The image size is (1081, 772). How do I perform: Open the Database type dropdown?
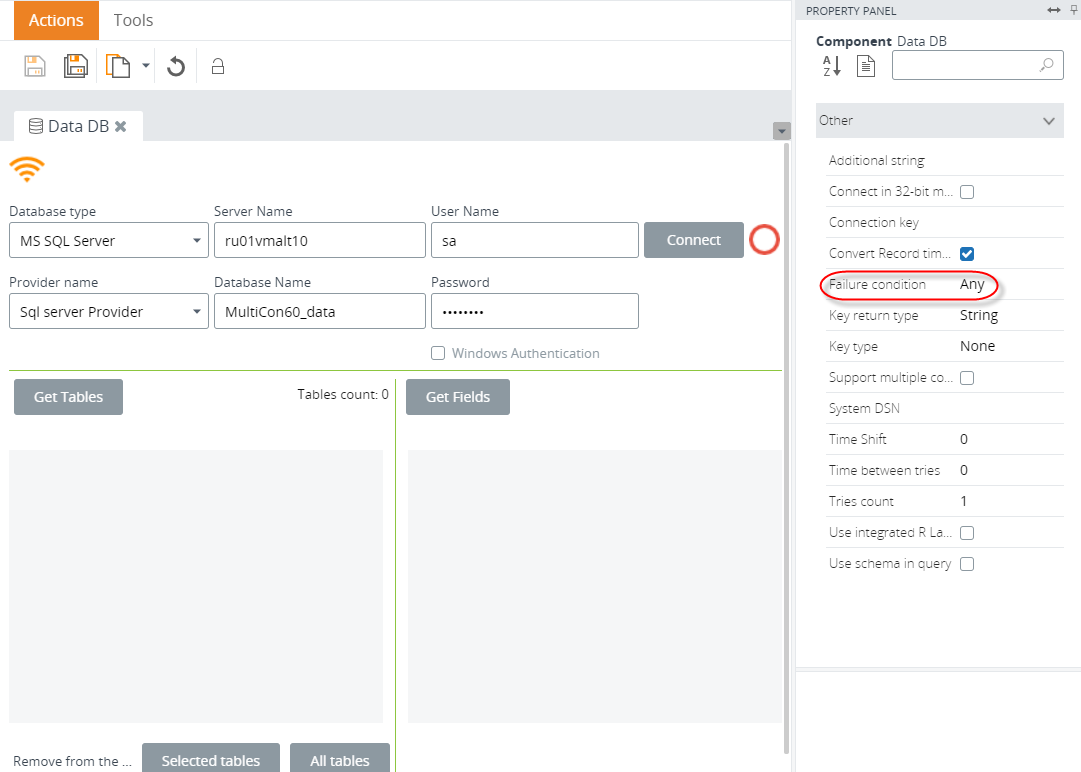coord(108,241)
